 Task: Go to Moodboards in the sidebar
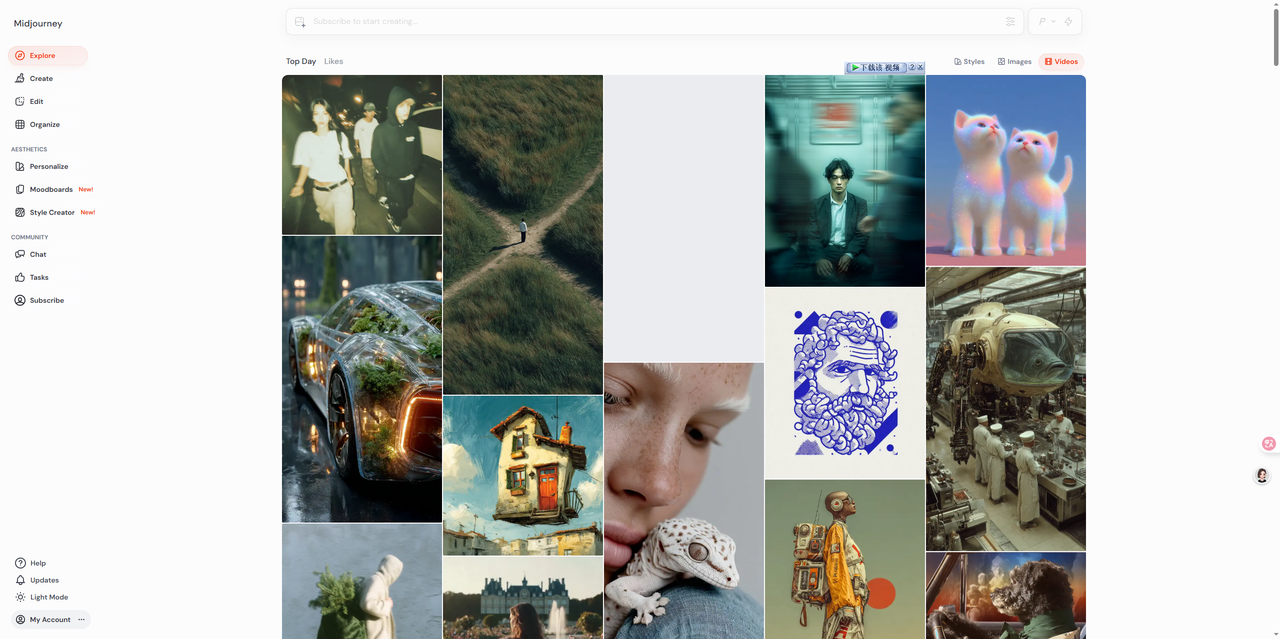[x=51, y=189]
